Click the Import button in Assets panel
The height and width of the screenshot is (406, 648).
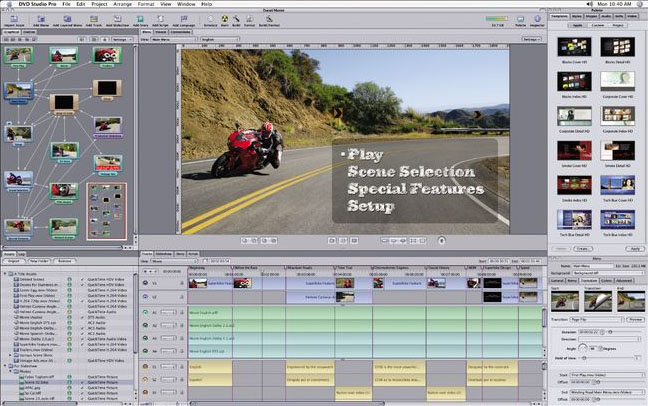pyautogui.click(x=14, y=261)
